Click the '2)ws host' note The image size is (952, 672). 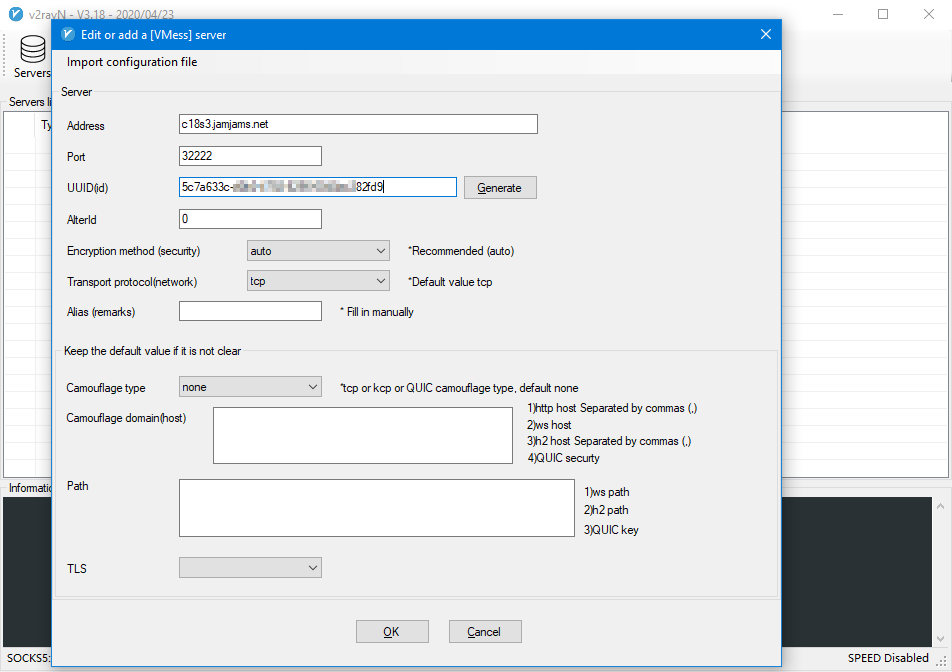point(549,426)
